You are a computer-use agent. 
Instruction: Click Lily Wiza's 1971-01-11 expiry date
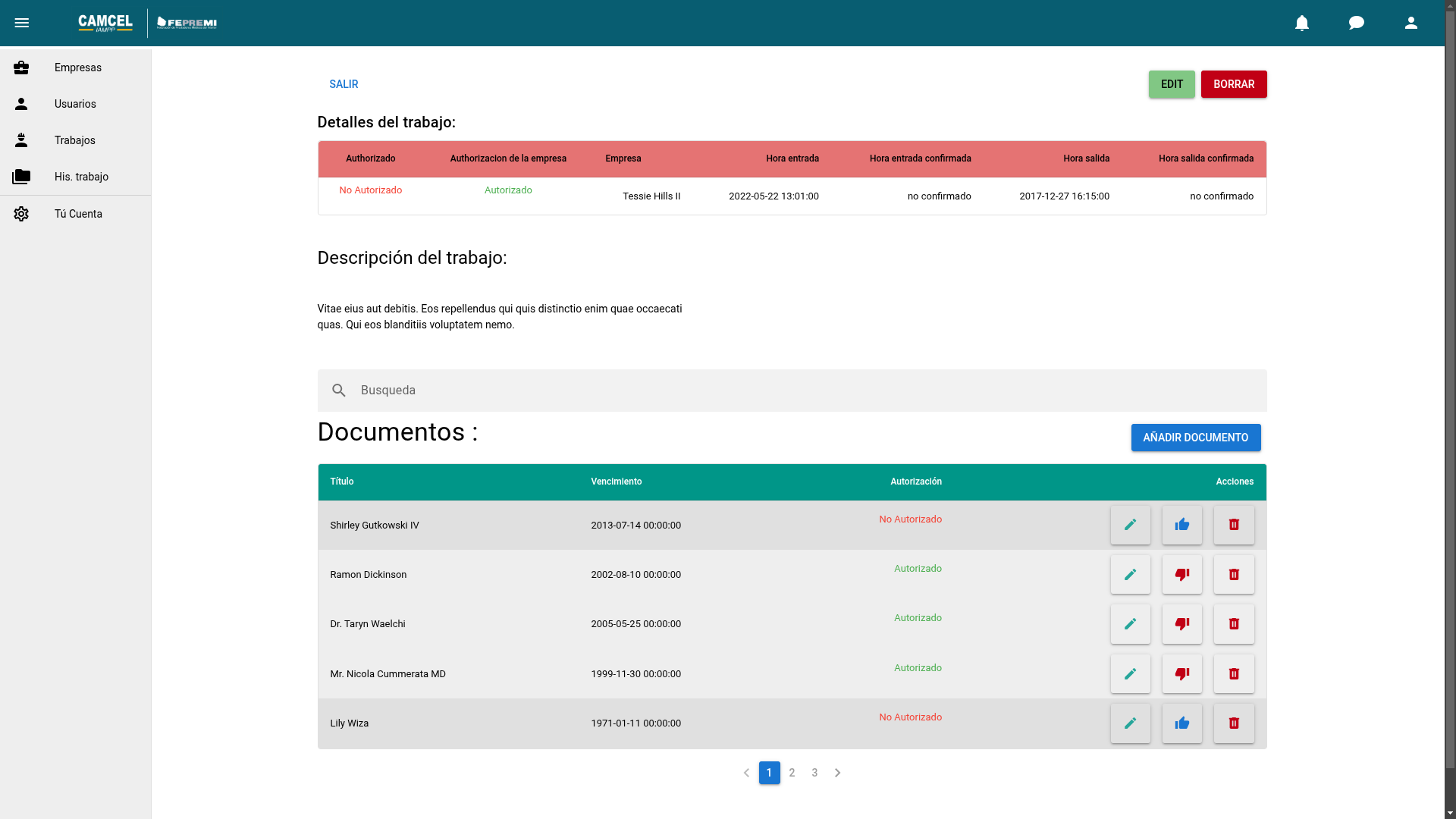pos(635,723)
